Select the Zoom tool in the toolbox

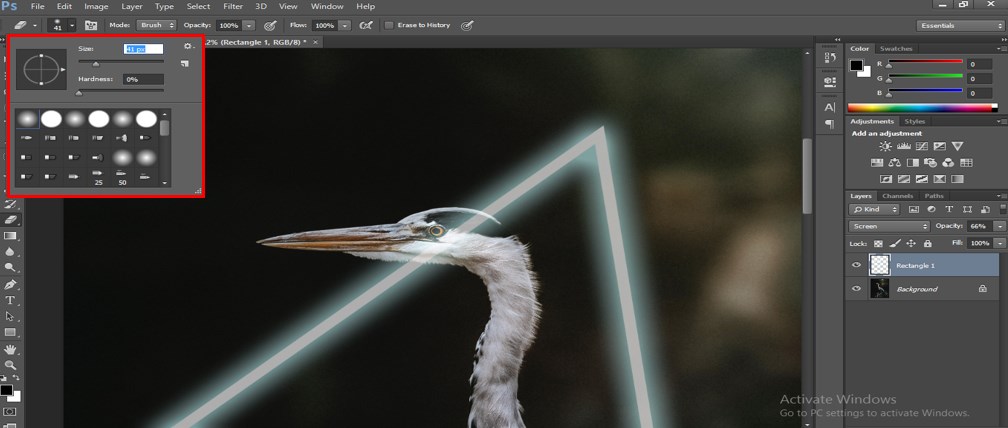click(11, 366)
